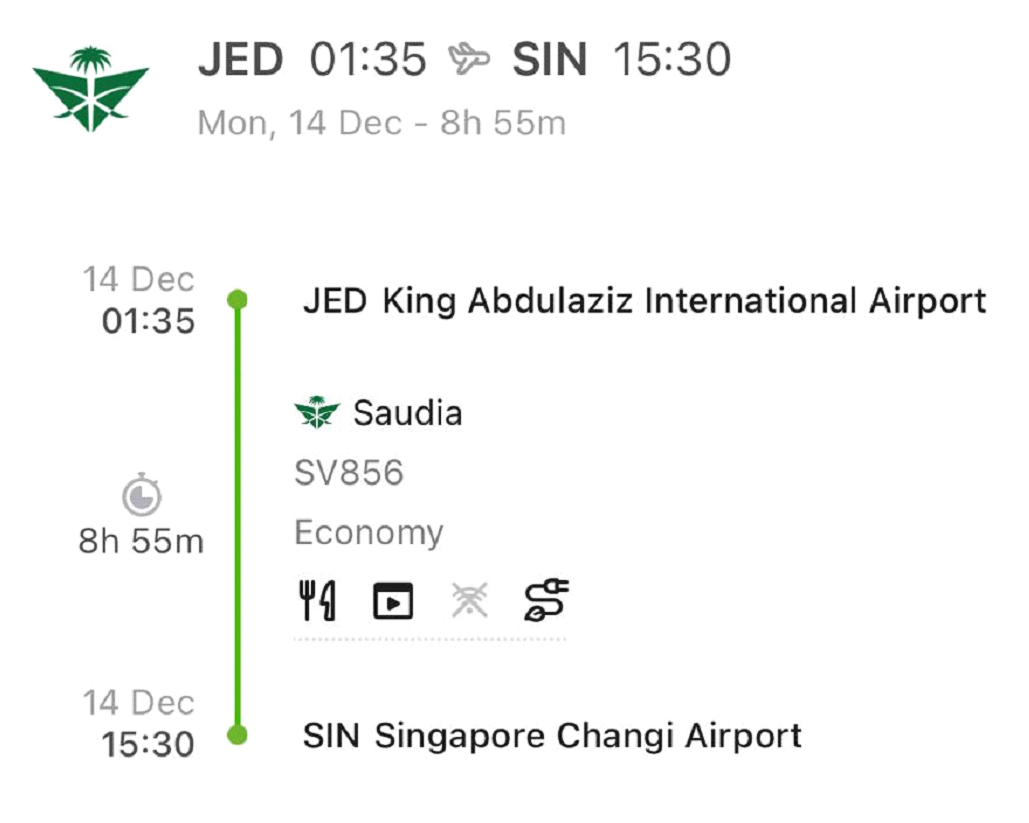Click JED King Abdulaziz International Airport
This screenshot has height=823, width=1029.
[644, 300]
